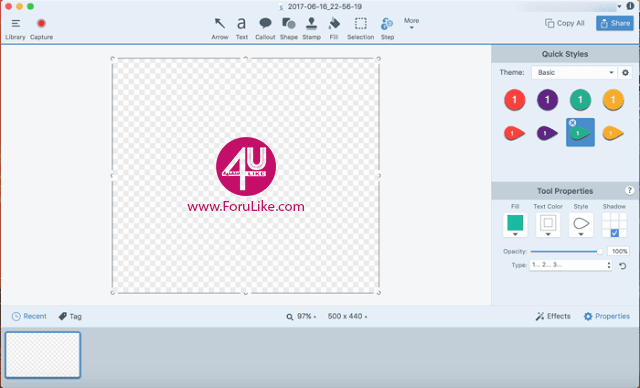
Task: Open the Library panel
Action: click(x=16, y=29)
